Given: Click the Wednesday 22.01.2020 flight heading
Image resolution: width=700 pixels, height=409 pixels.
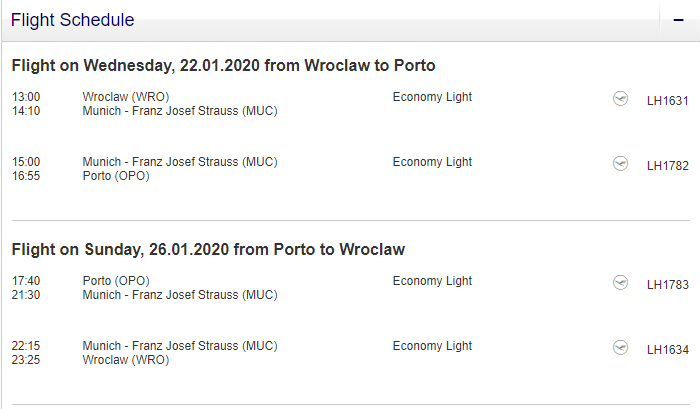Looking at the screenshot, I should [x=223, y=66].
